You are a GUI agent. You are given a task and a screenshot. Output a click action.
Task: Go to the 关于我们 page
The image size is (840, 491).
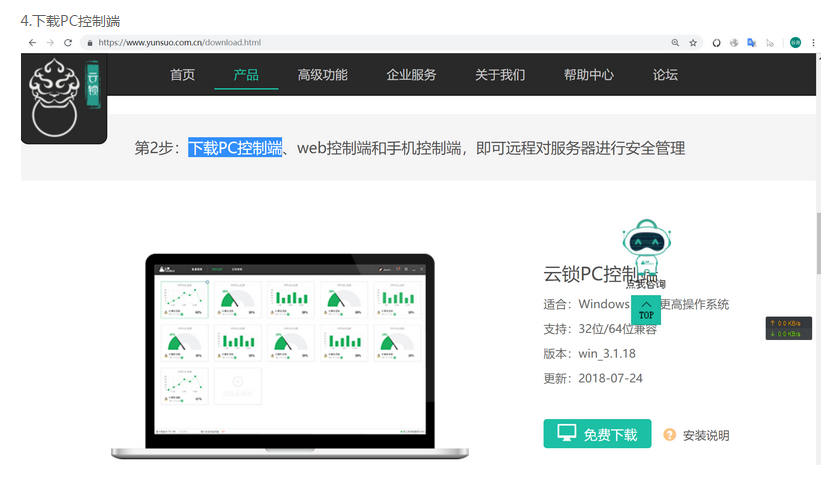(500, 74)
